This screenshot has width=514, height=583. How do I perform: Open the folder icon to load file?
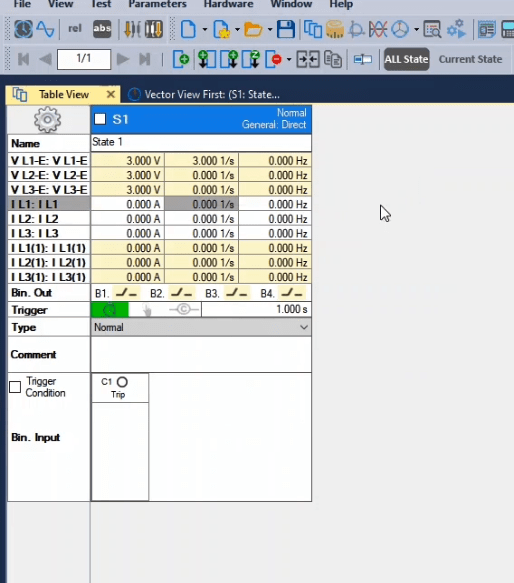253,29
